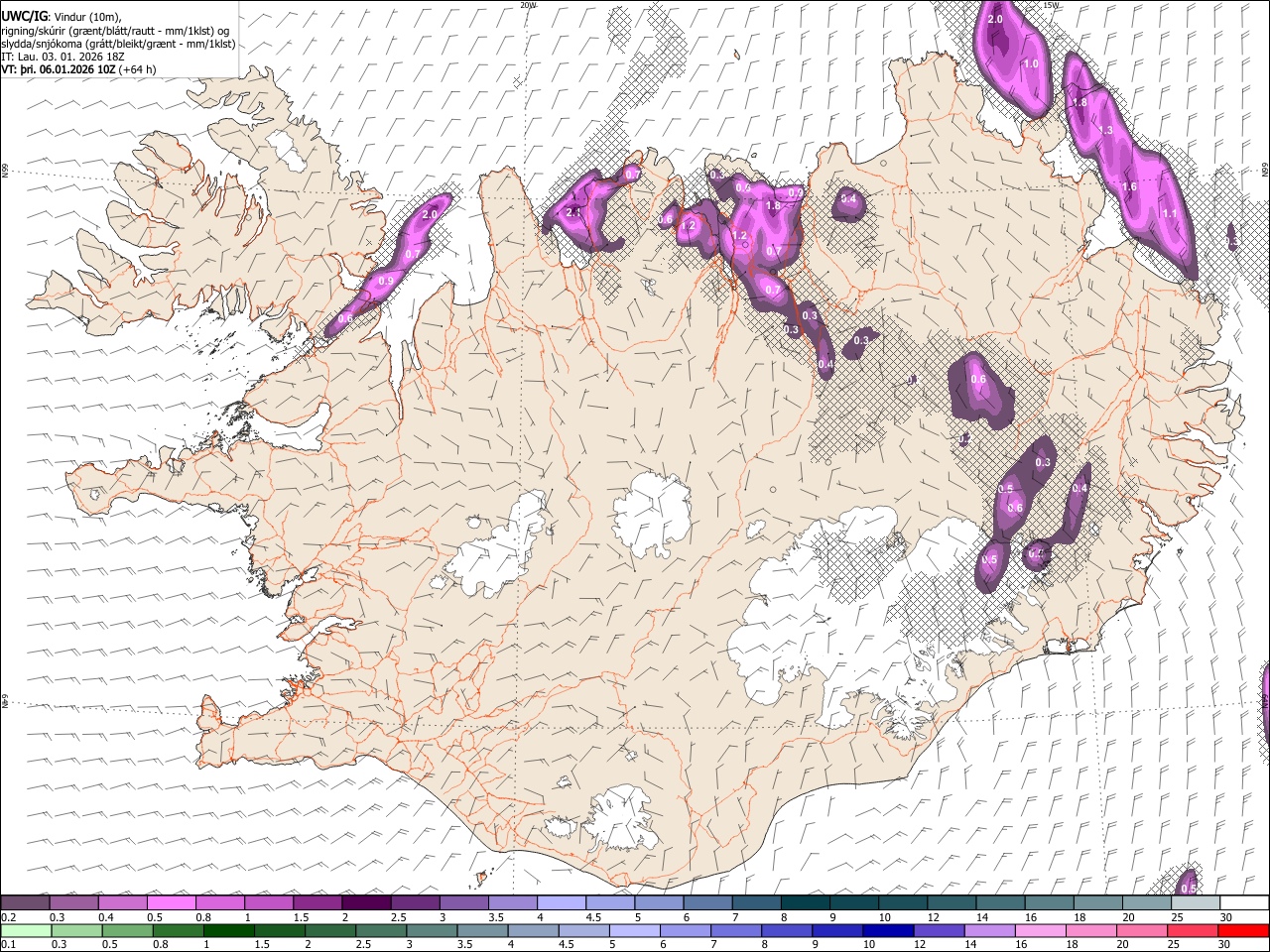The width and height of the screenshot is (1270, 952).
Task: Select the "0.1" label under the green rain scale
Action: [x=8, y=944]
